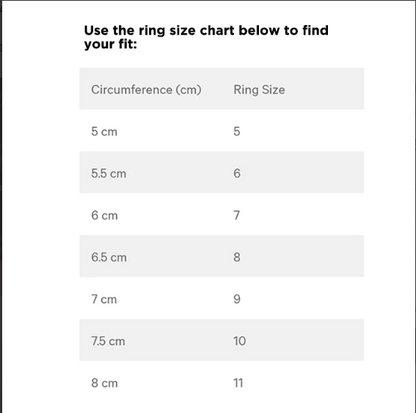The image size is (416, 413).
Task: Select the Ring Size column header
Action: point(259,90)
